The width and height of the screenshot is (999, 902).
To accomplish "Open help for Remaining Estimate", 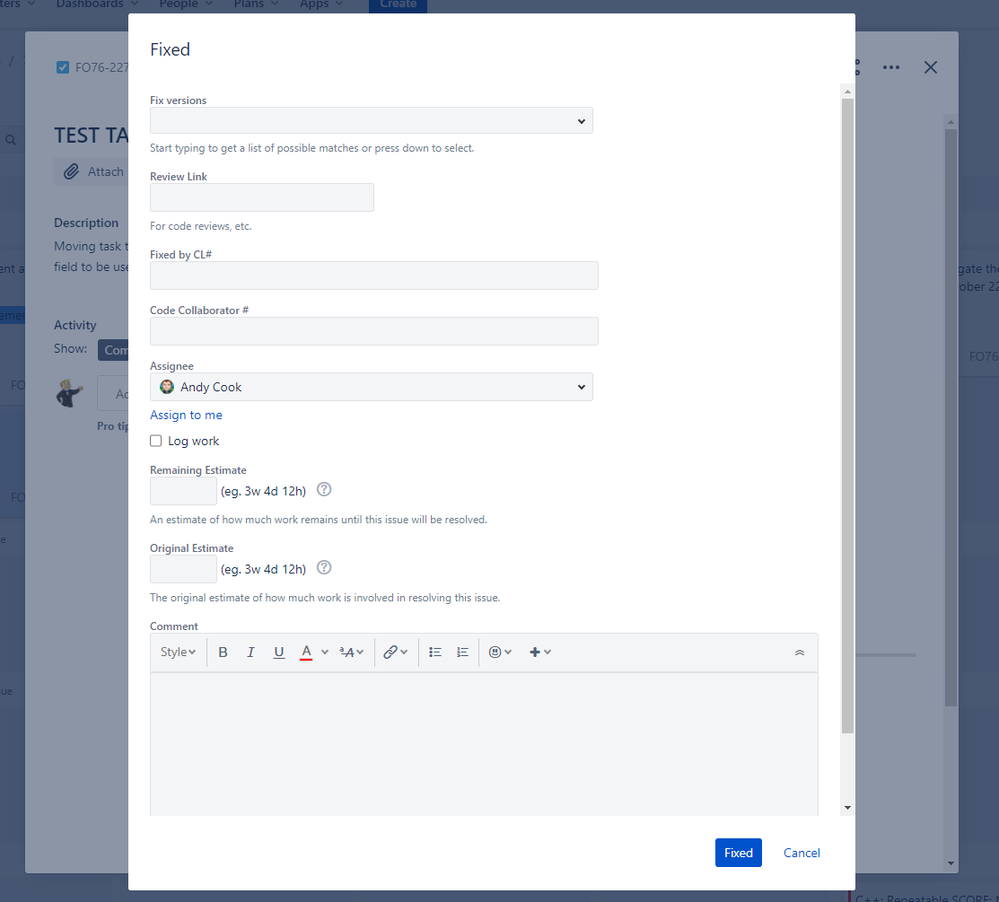I will (x=324, y=489).
